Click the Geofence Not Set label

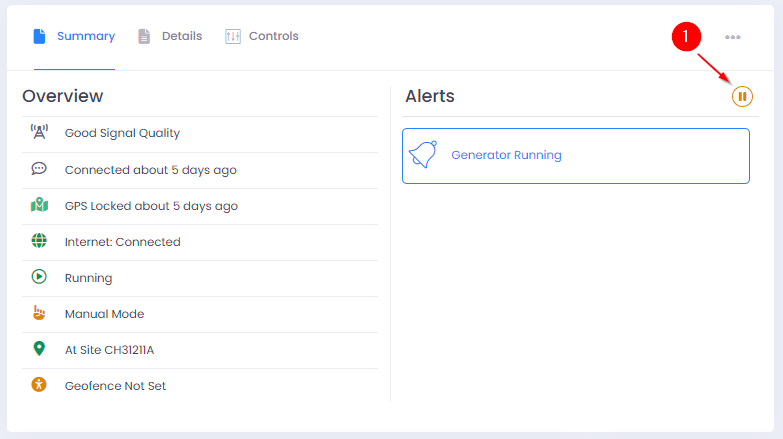point(113,386)
